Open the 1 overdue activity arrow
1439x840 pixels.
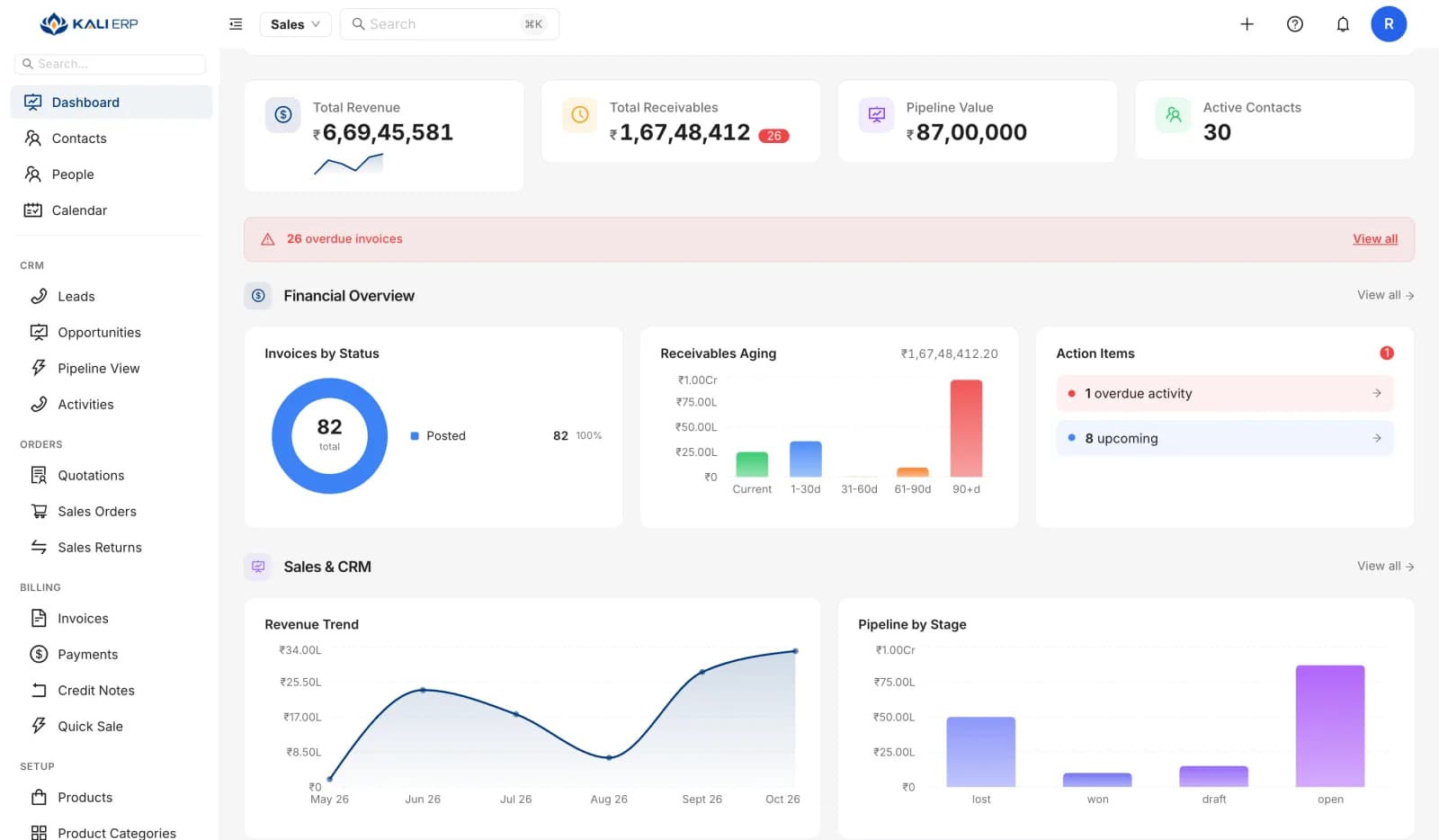[1377, 393]
